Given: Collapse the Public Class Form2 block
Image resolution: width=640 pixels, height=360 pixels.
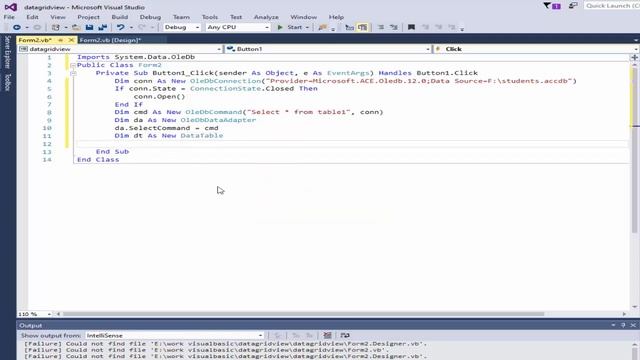Looking at the screenshot, I should 73,65.
